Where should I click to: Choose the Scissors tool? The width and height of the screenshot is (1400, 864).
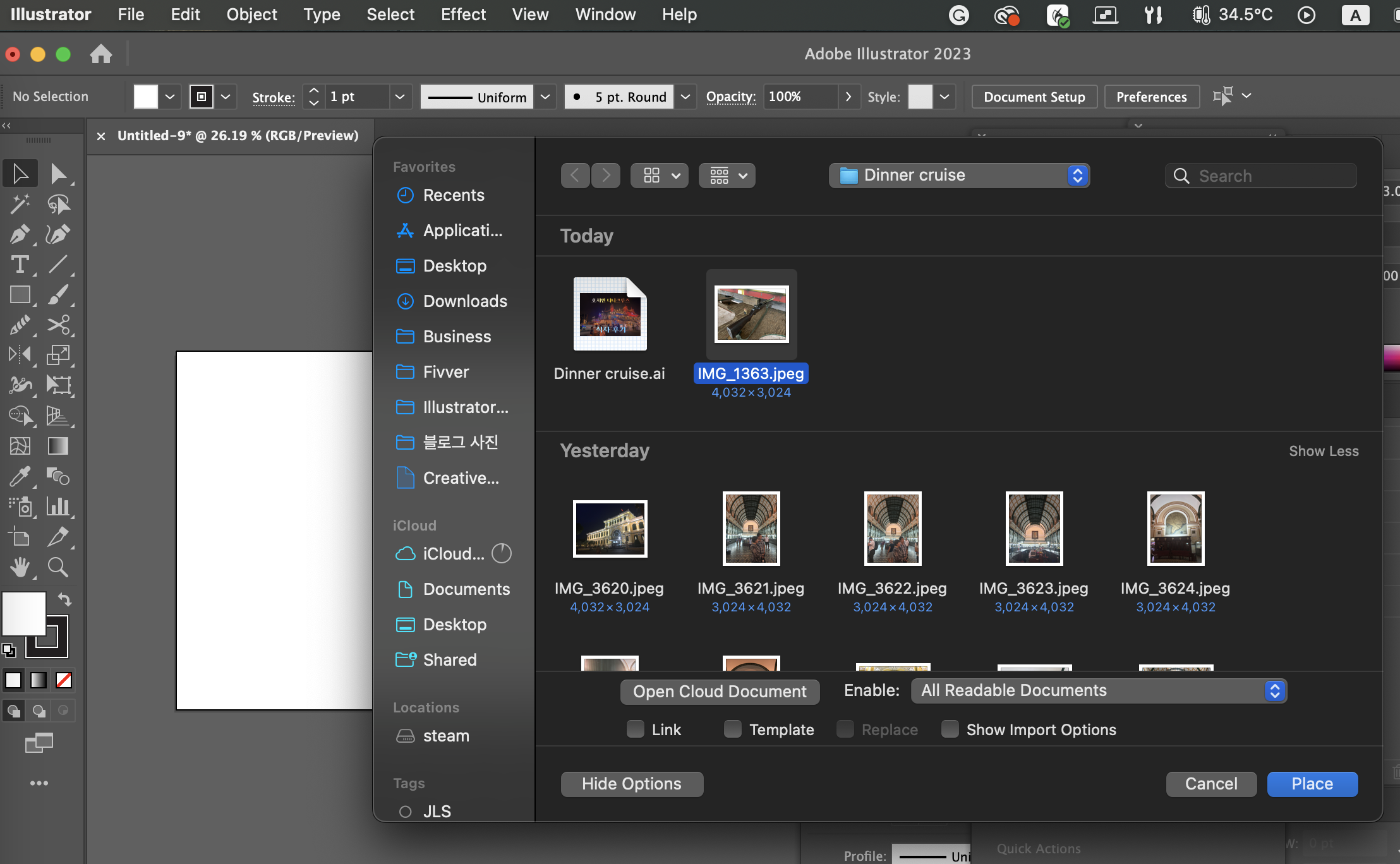[59, 325]
